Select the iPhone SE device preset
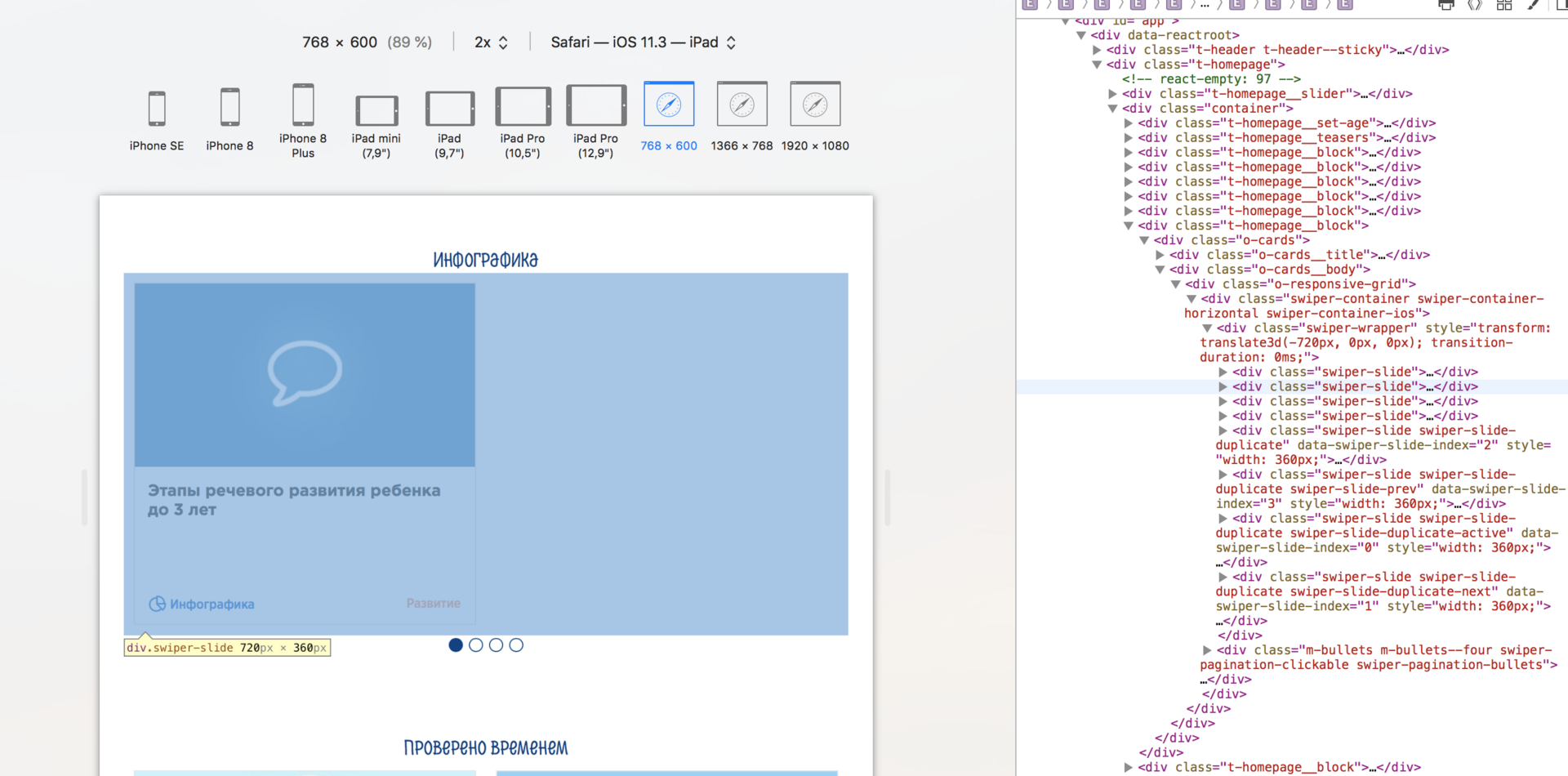 156,120
